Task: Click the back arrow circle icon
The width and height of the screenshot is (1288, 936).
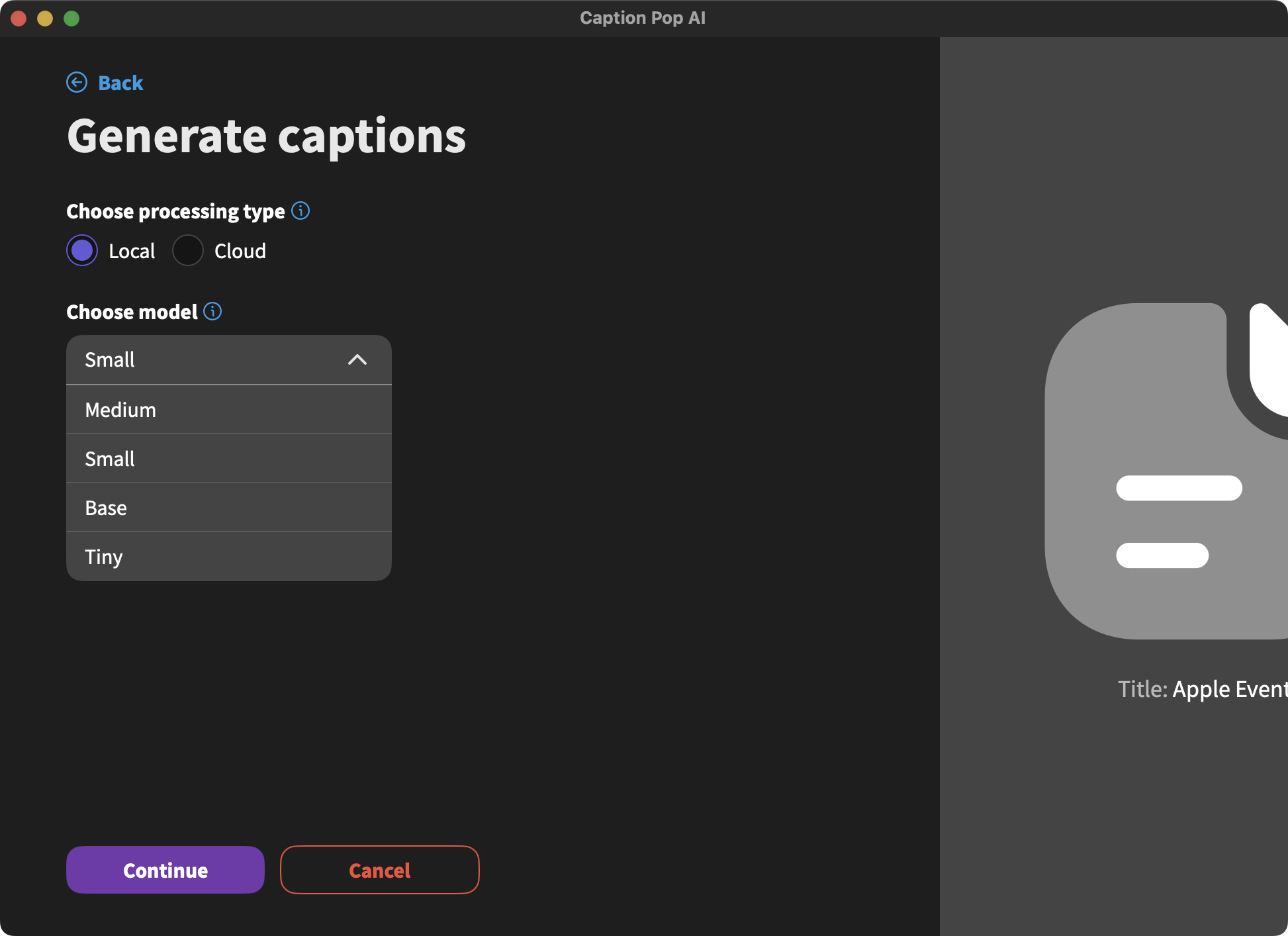Action: (77, 82)
